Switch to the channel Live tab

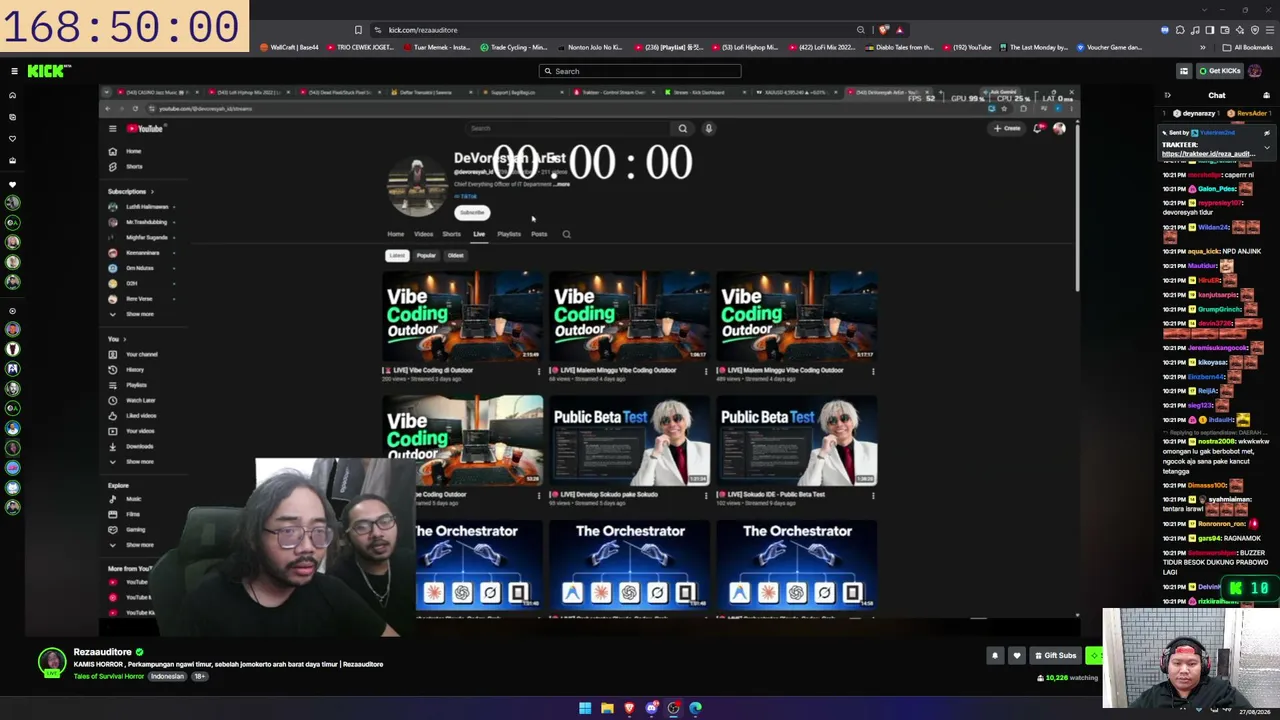479,234
